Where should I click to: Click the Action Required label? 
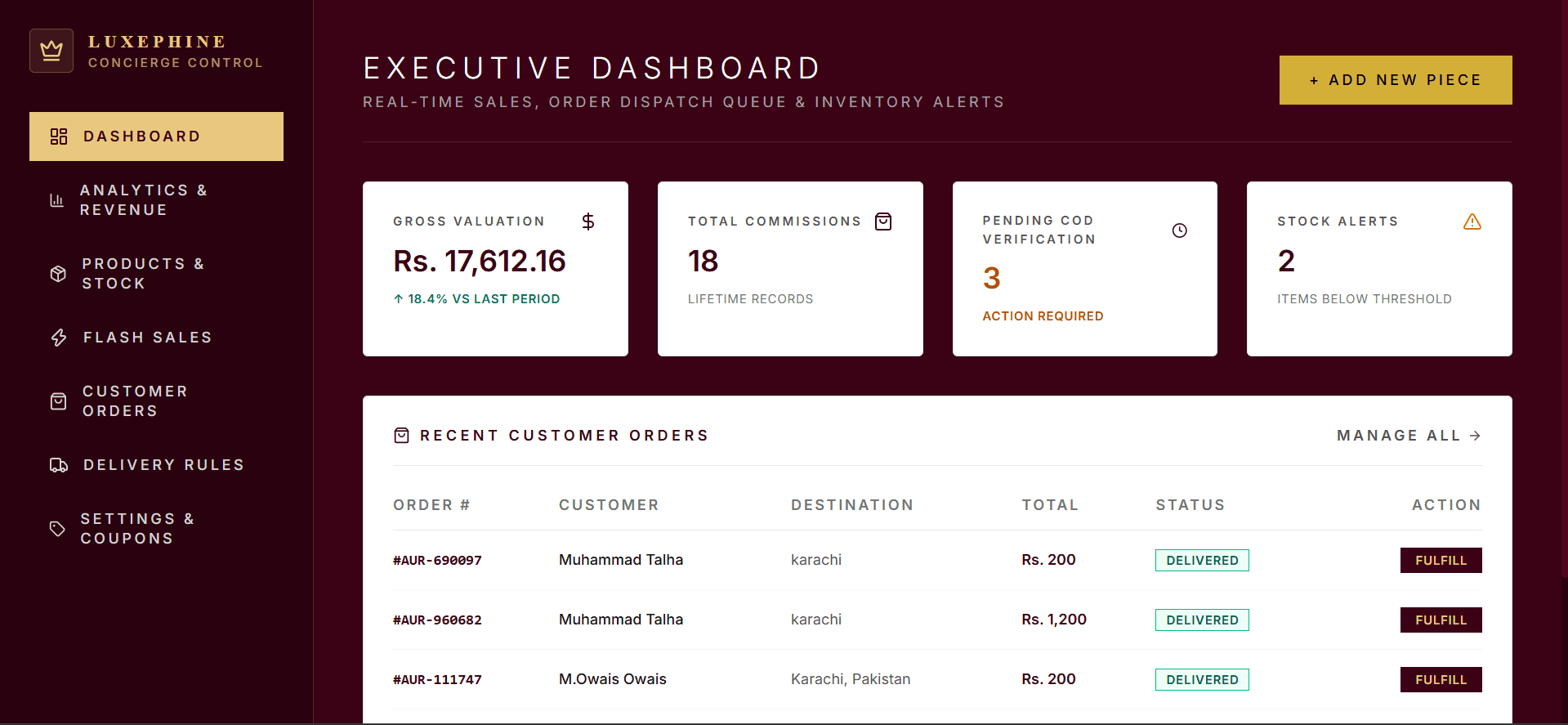click(x=1043, y=316)
